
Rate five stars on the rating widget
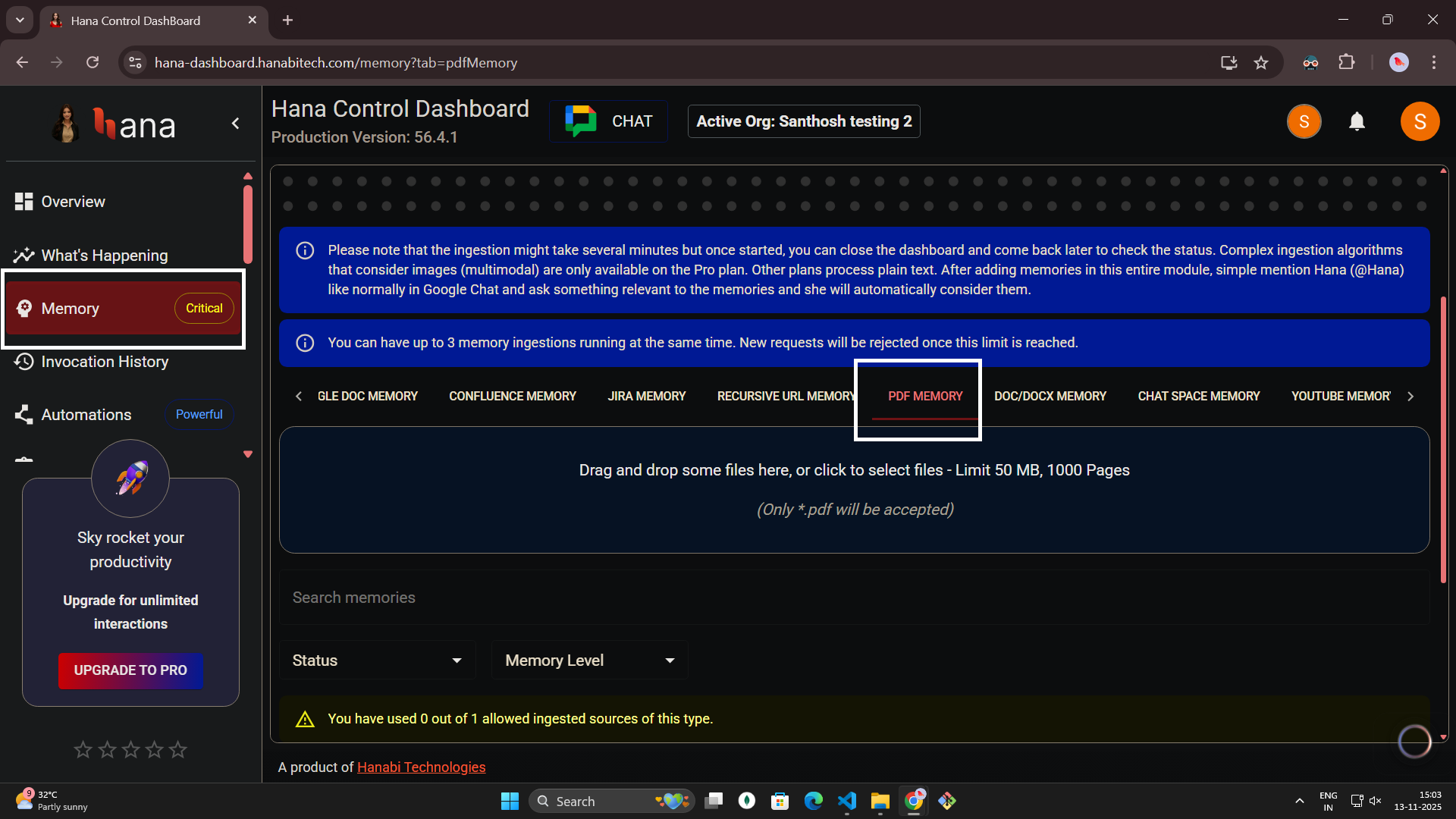177,749
